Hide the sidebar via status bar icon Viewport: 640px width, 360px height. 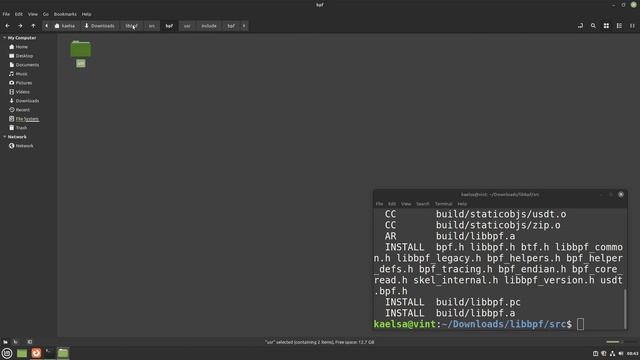click(x=29, y=342)
